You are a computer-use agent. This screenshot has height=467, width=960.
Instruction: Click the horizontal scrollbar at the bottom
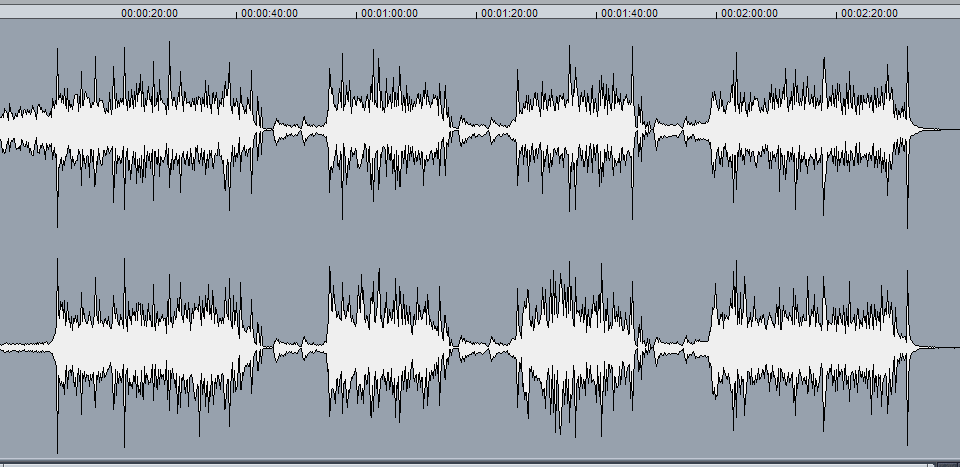coord(465,464)
